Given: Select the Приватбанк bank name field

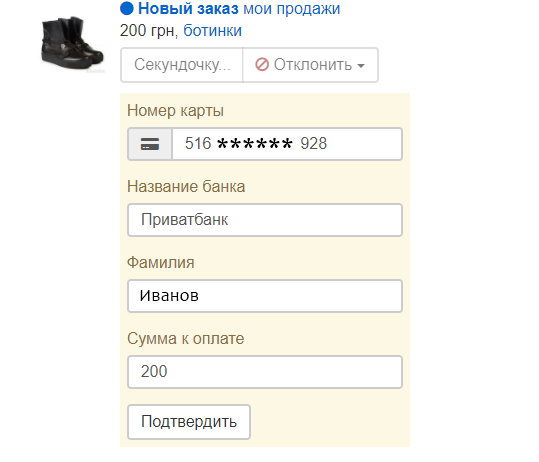Looking at the screenshot, I should coord(265,220).
